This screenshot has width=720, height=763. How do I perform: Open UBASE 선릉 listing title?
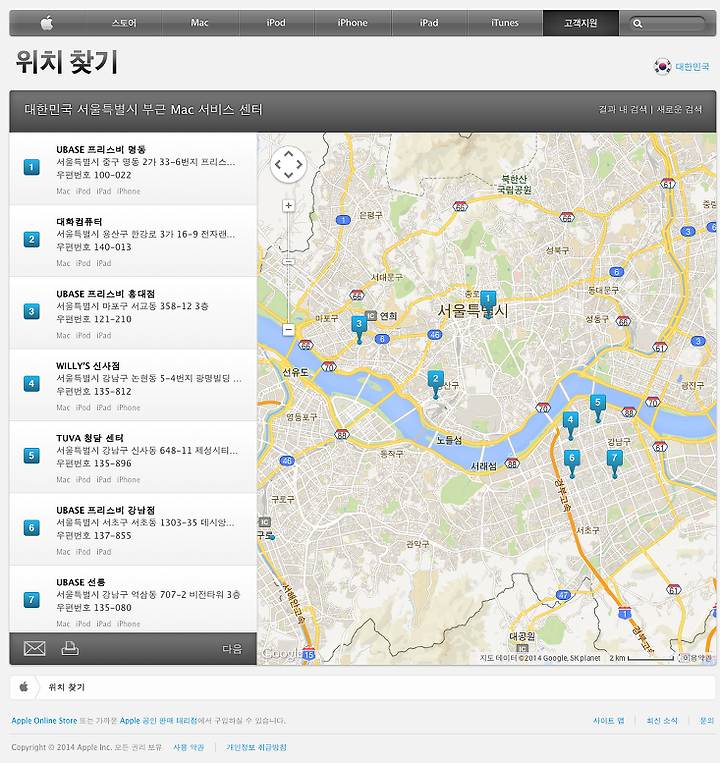point(80,582)
